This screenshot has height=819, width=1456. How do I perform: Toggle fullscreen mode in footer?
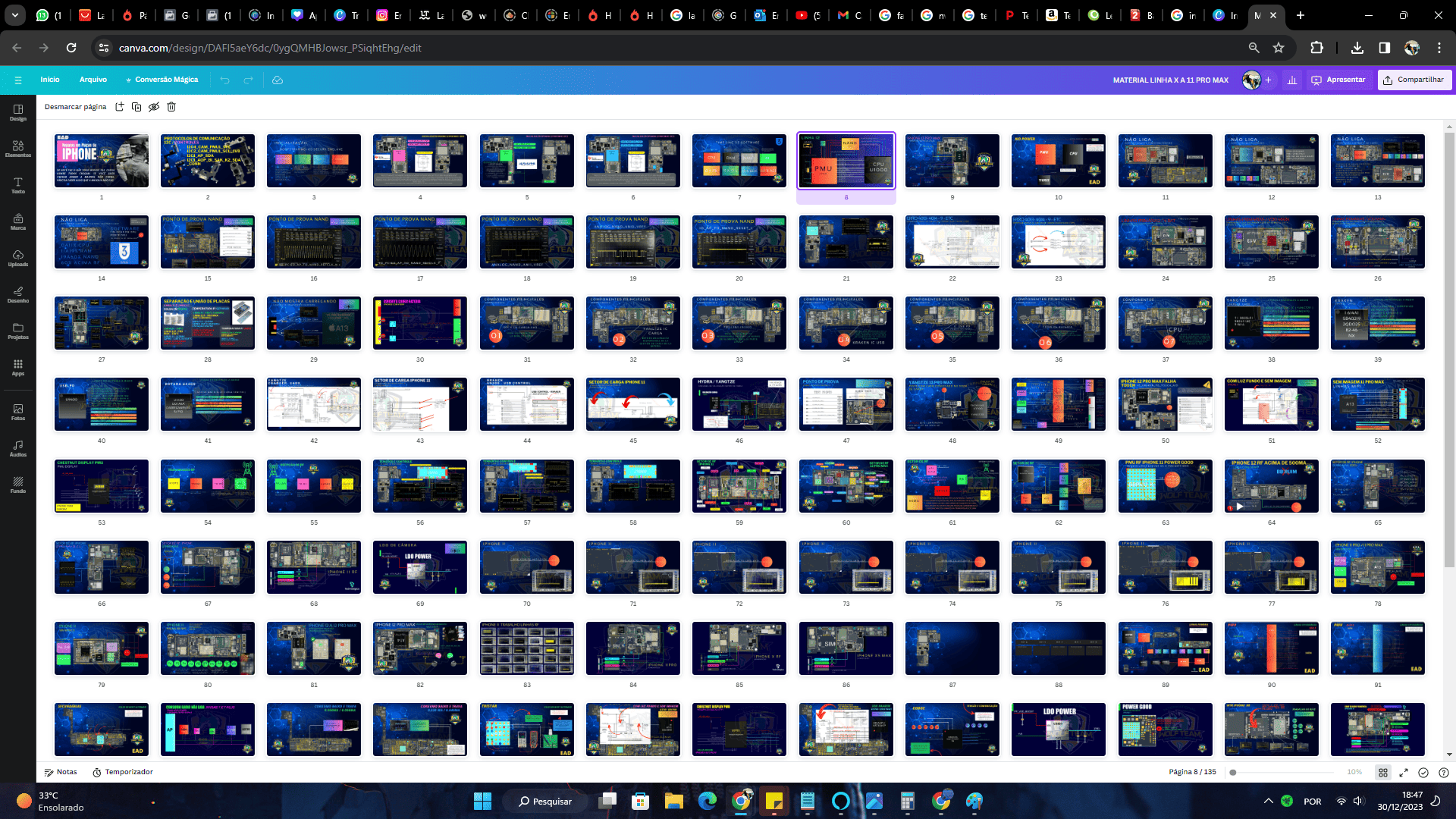pos(1404,772)
